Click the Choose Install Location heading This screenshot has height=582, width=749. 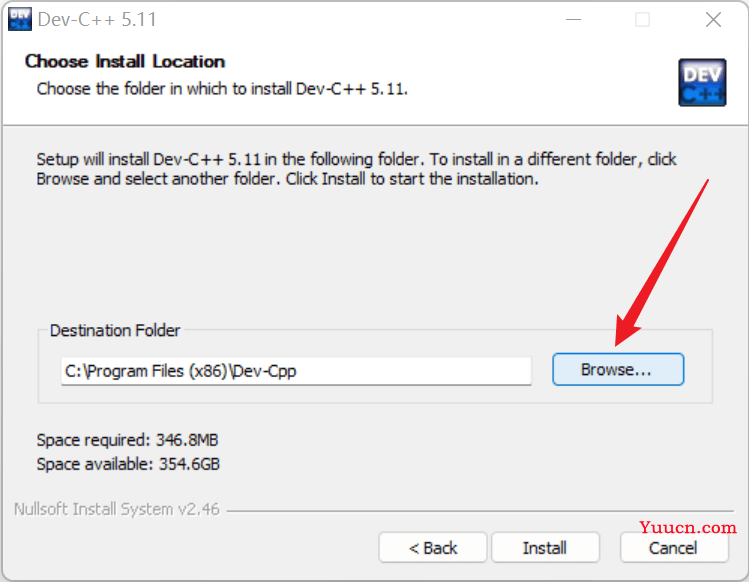click(x=125, y=62)
